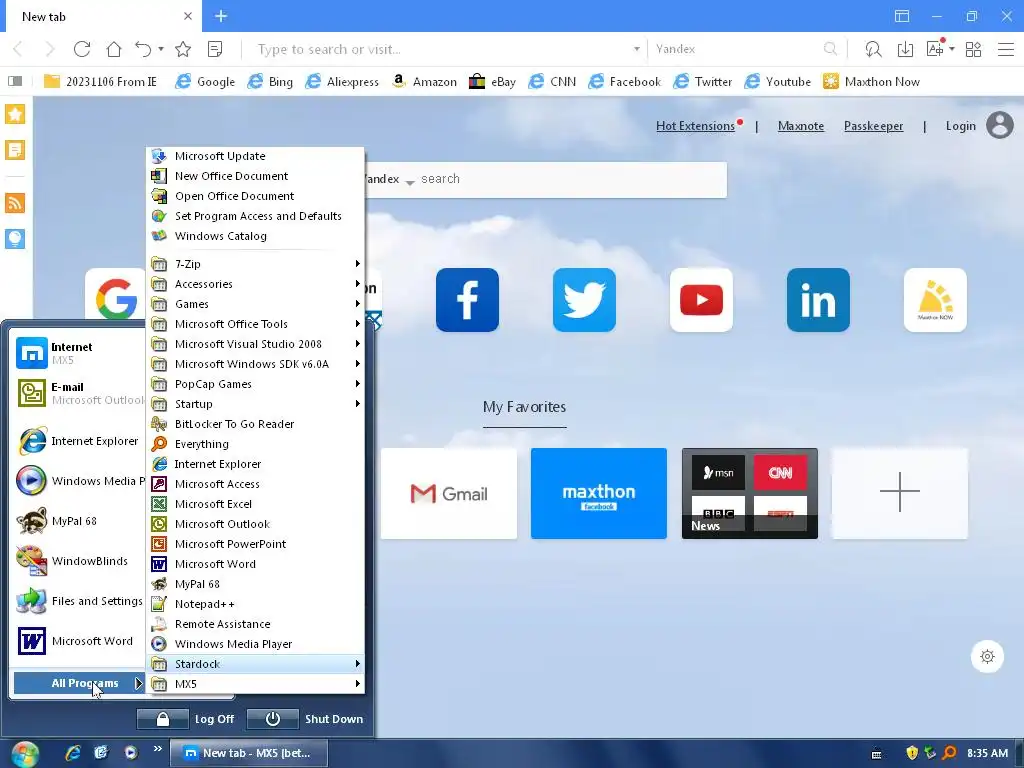This screenshot has height=768, width=1024.
Task: Launch Notepad++ from programs list
Action: (x=255, y=604)
